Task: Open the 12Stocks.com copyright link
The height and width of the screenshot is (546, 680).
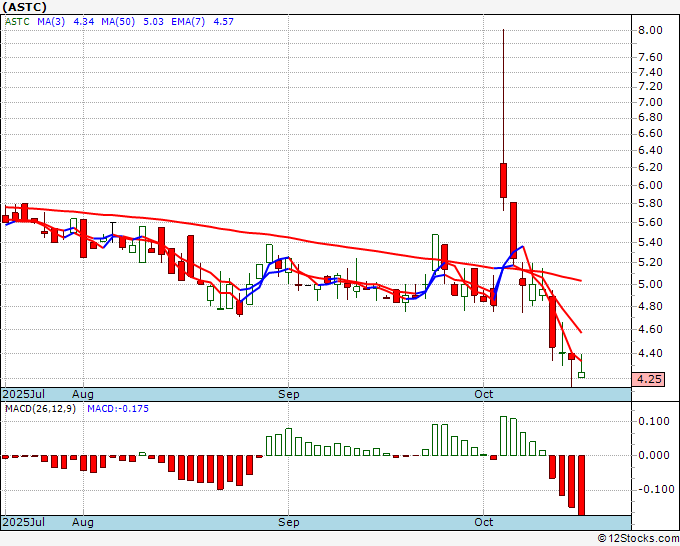Action: pos(638,539)
